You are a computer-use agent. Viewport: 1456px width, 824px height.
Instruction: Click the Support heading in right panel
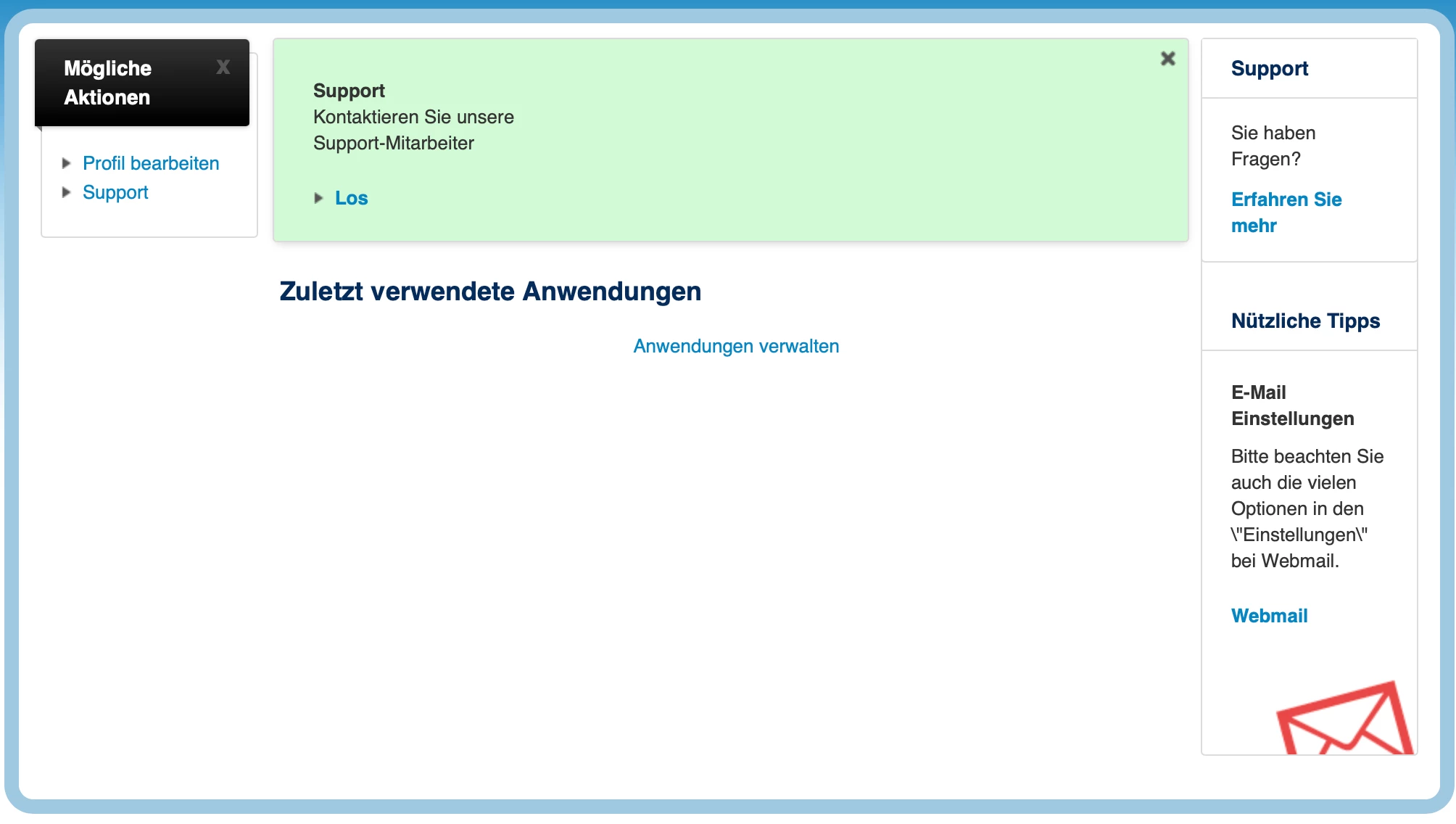point(1269,69)
